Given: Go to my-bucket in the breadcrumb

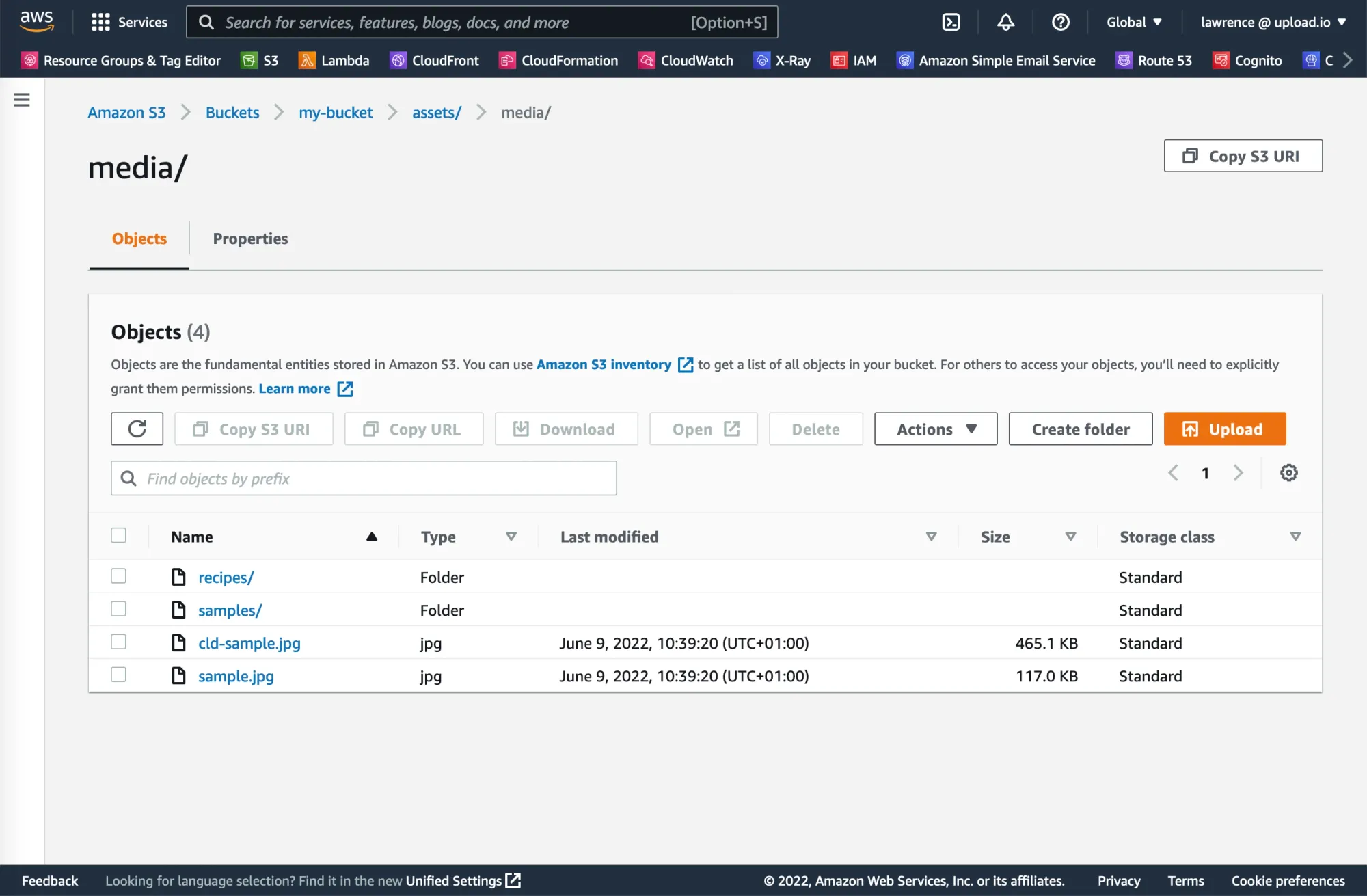Looking at the screenshot, I should coord(336,113).
